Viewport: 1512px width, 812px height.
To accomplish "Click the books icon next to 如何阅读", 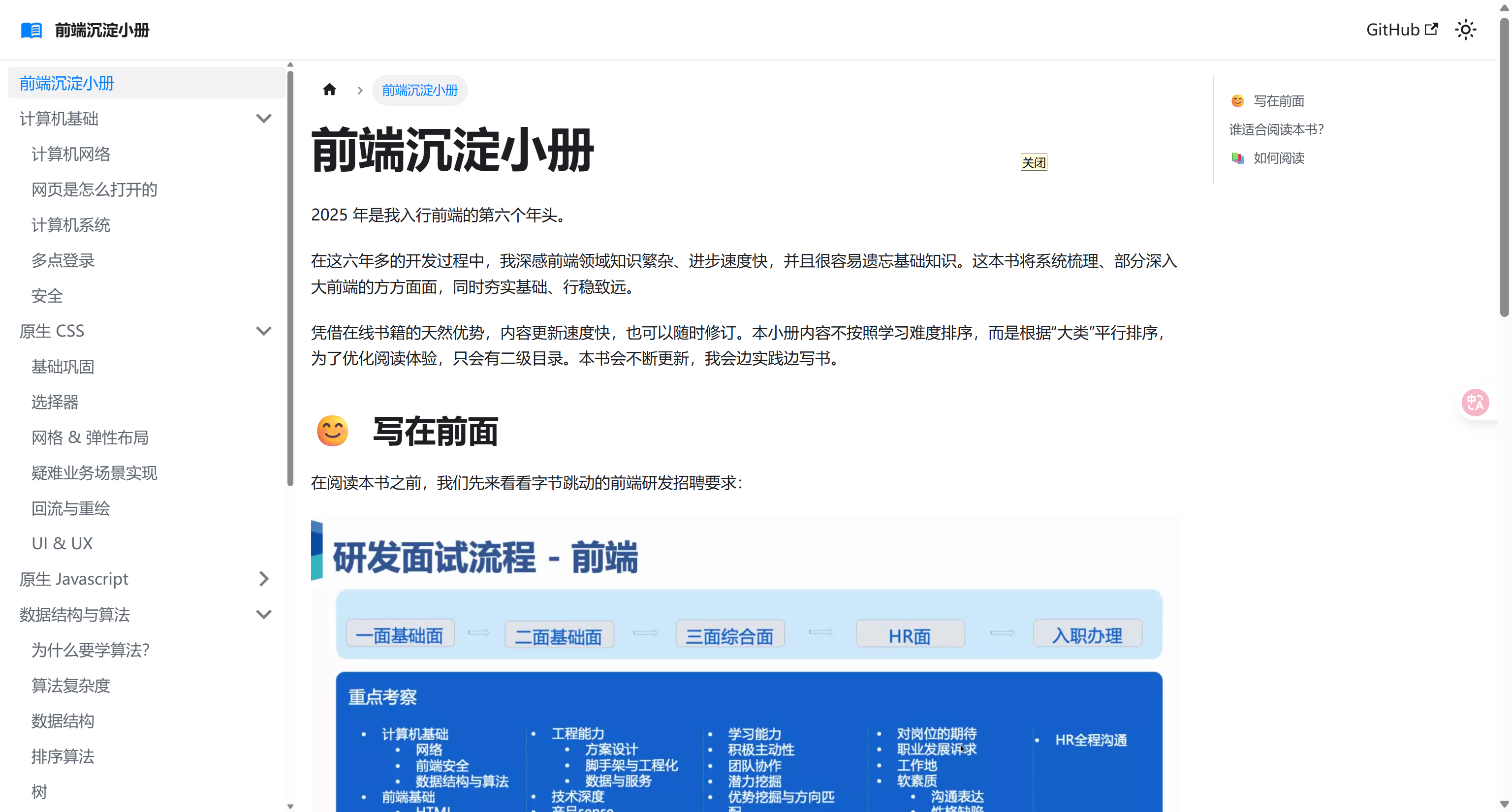I will 1237,158.
